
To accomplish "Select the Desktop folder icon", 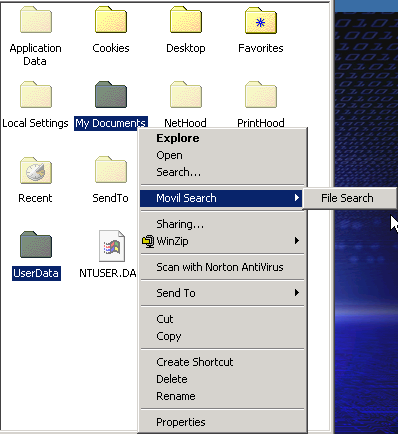I will coord(186,20).
